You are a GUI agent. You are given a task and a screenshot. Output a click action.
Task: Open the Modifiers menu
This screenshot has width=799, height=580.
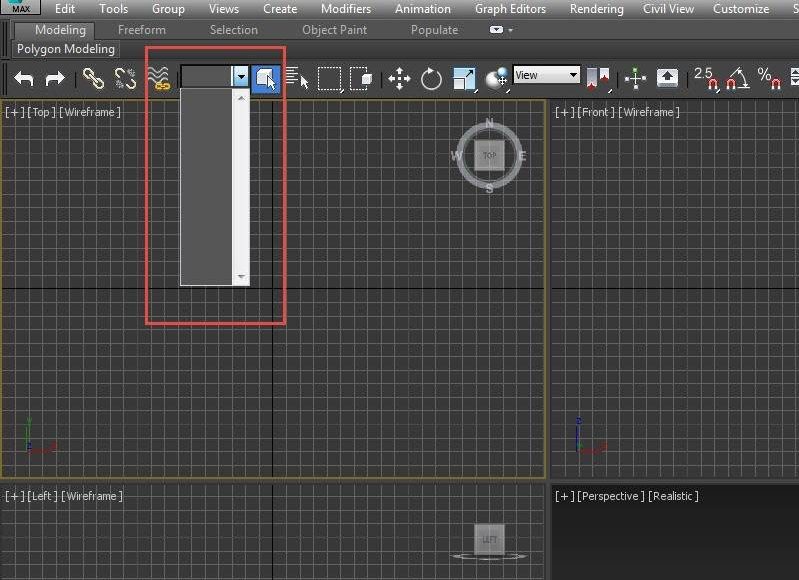click(x=346, y=9)
